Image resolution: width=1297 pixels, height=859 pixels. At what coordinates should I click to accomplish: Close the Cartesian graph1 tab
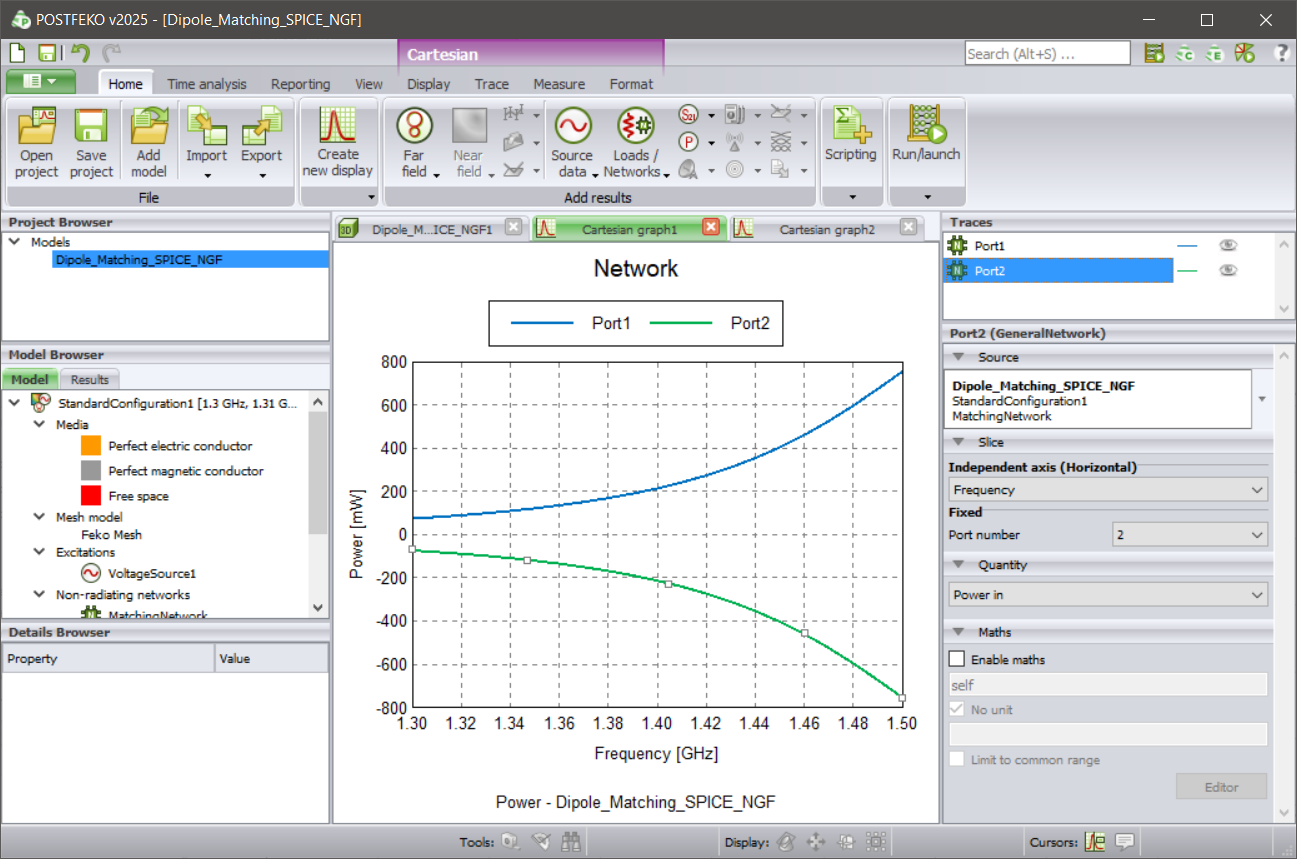coord(711,228)
